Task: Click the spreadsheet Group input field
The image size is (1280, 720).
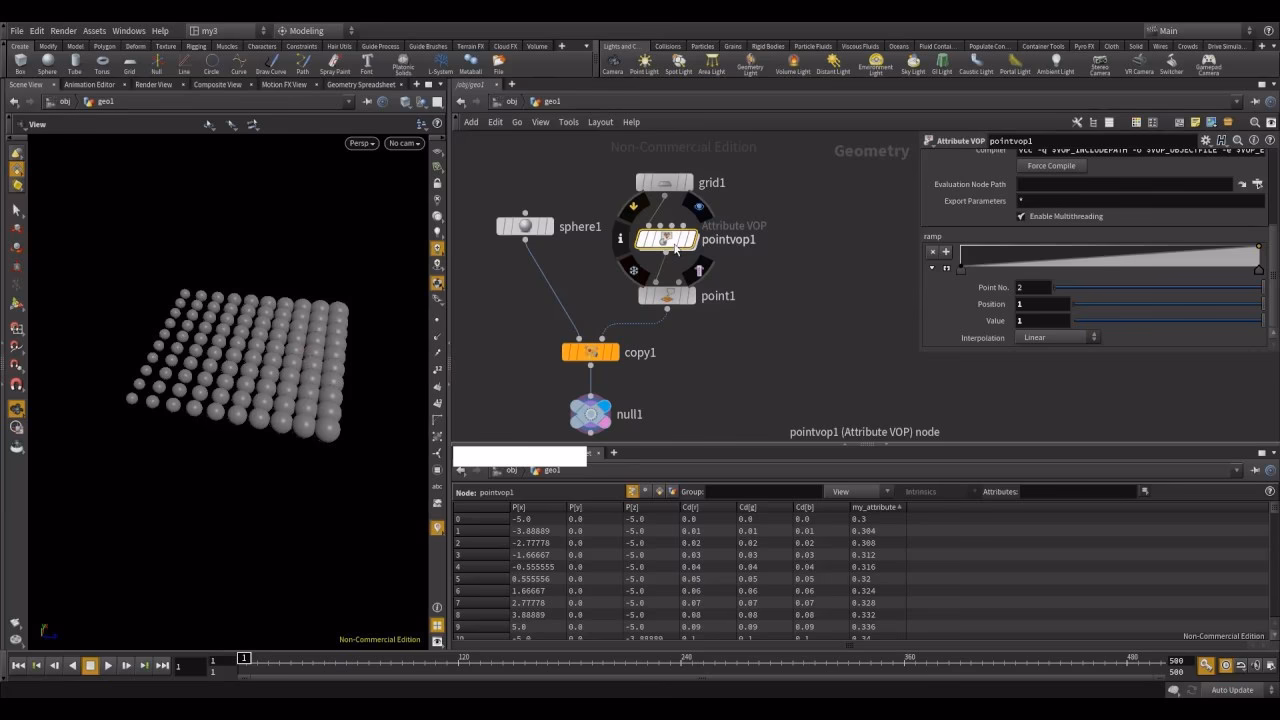Action: click(x=763, y=492)
